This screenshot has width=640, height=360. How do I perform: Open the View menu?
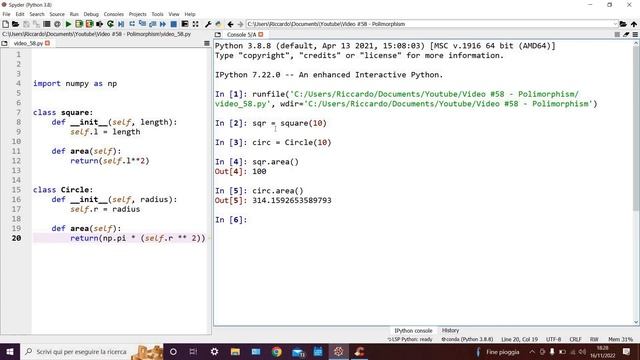click(174, 14)
